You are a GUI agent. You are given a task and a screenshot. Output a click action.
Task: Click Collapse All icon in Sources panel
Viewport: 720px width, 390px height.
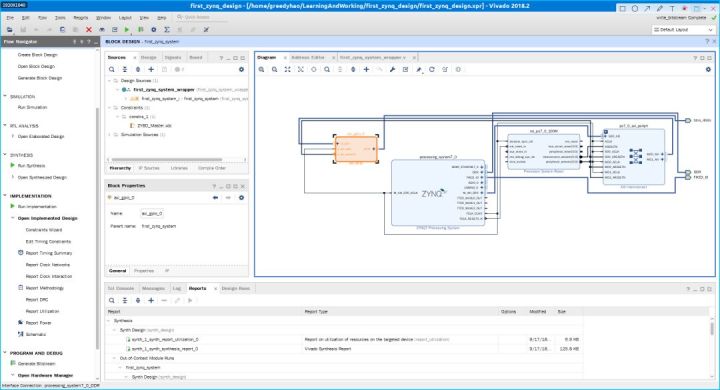tap(125, 69)
